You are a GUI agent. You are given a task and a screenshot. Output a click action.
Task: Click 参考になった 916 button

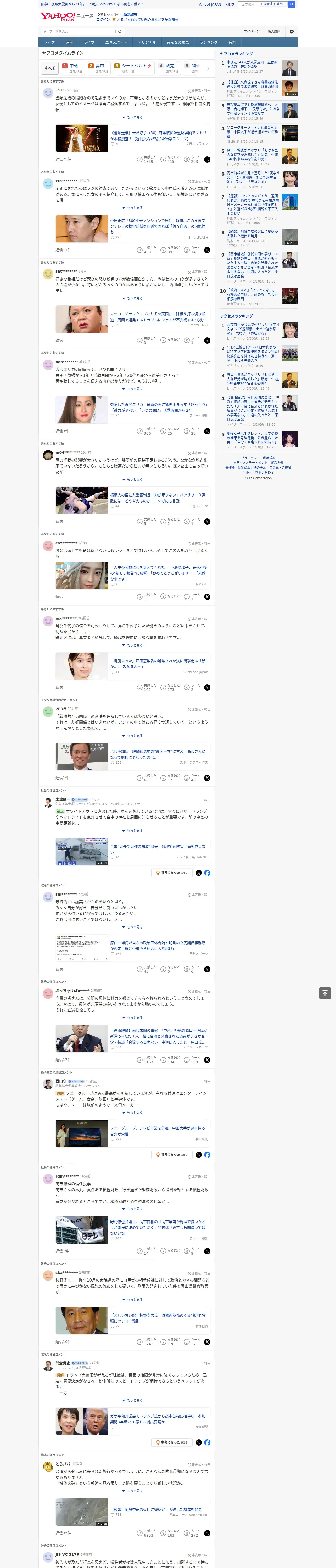[172, 1443]
